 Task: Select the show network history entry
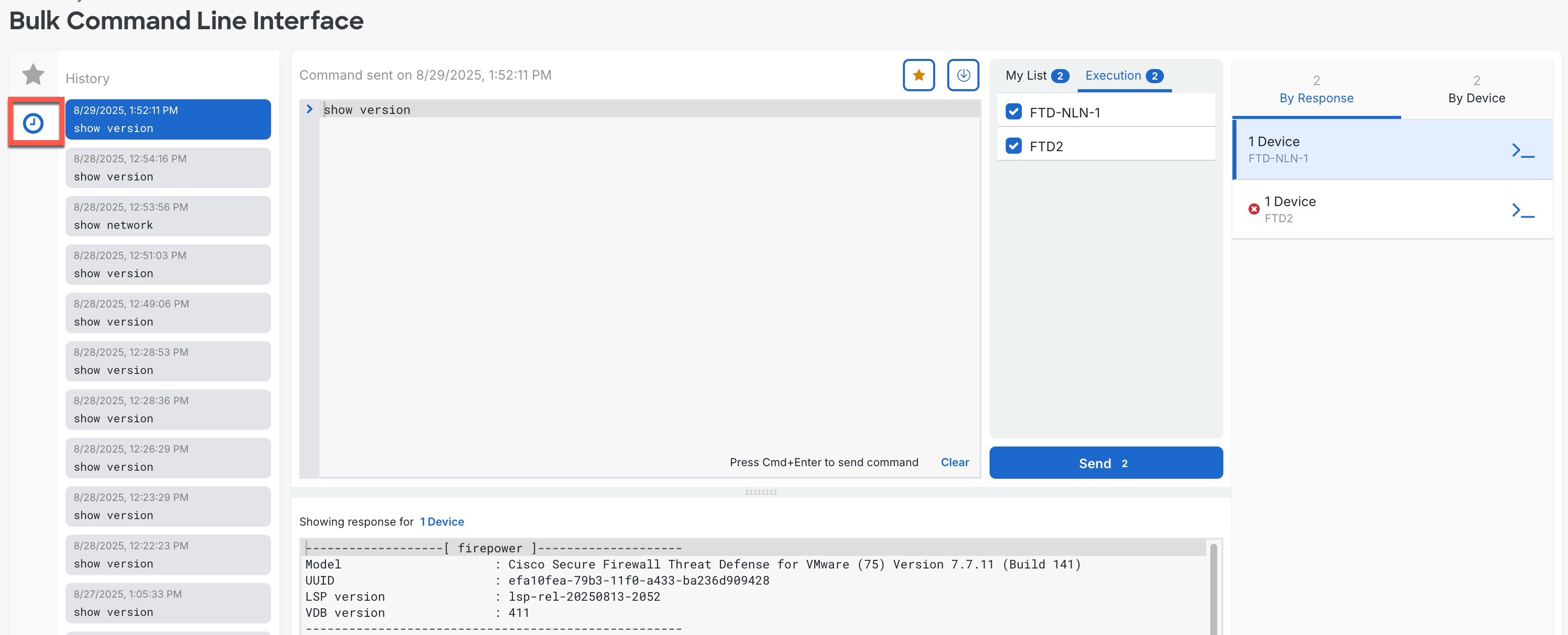168,216
